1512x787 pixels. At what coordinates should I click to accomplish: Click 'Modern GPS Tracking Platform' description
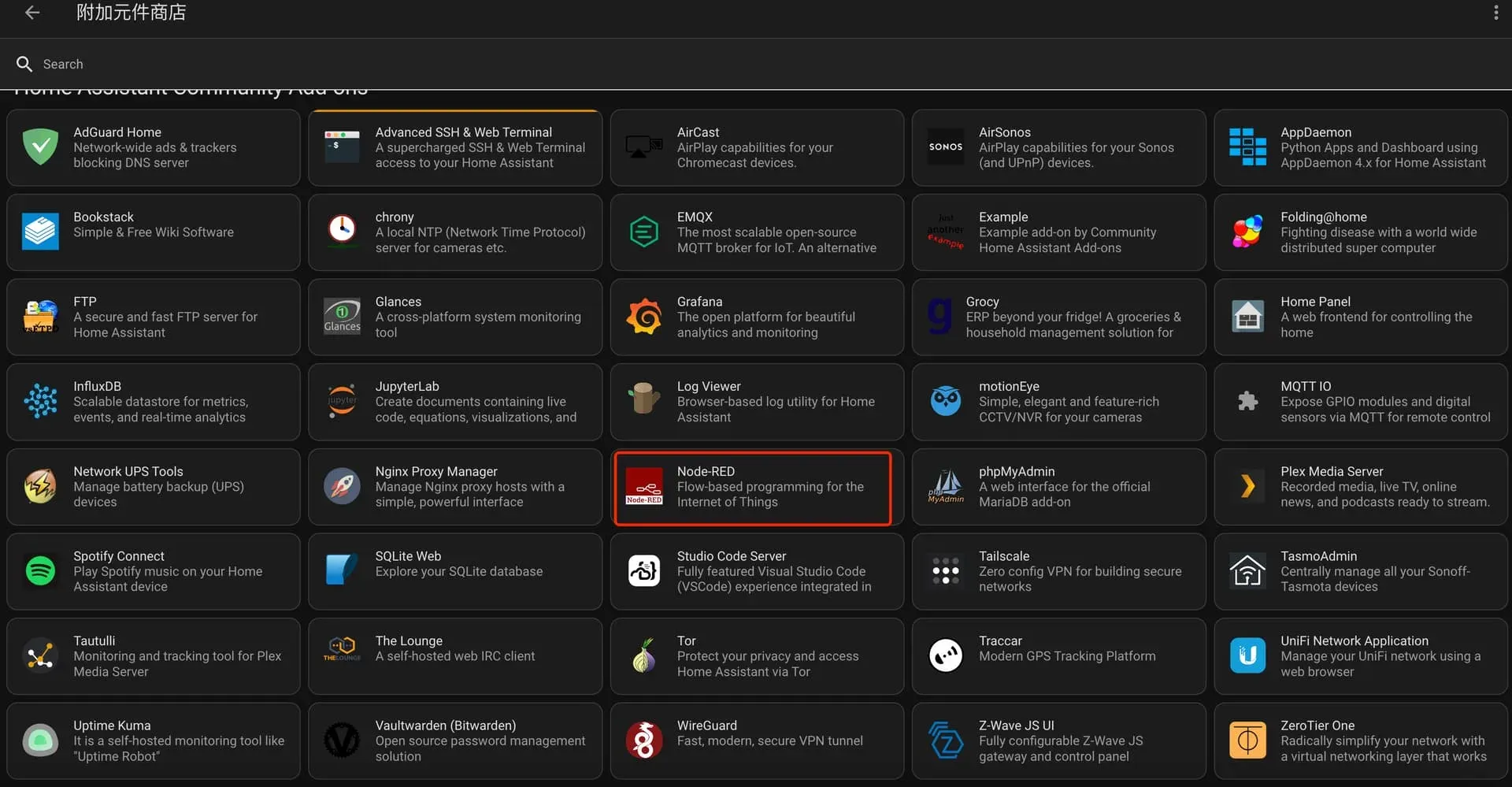pyautogui.click(x=1067, y=656)
